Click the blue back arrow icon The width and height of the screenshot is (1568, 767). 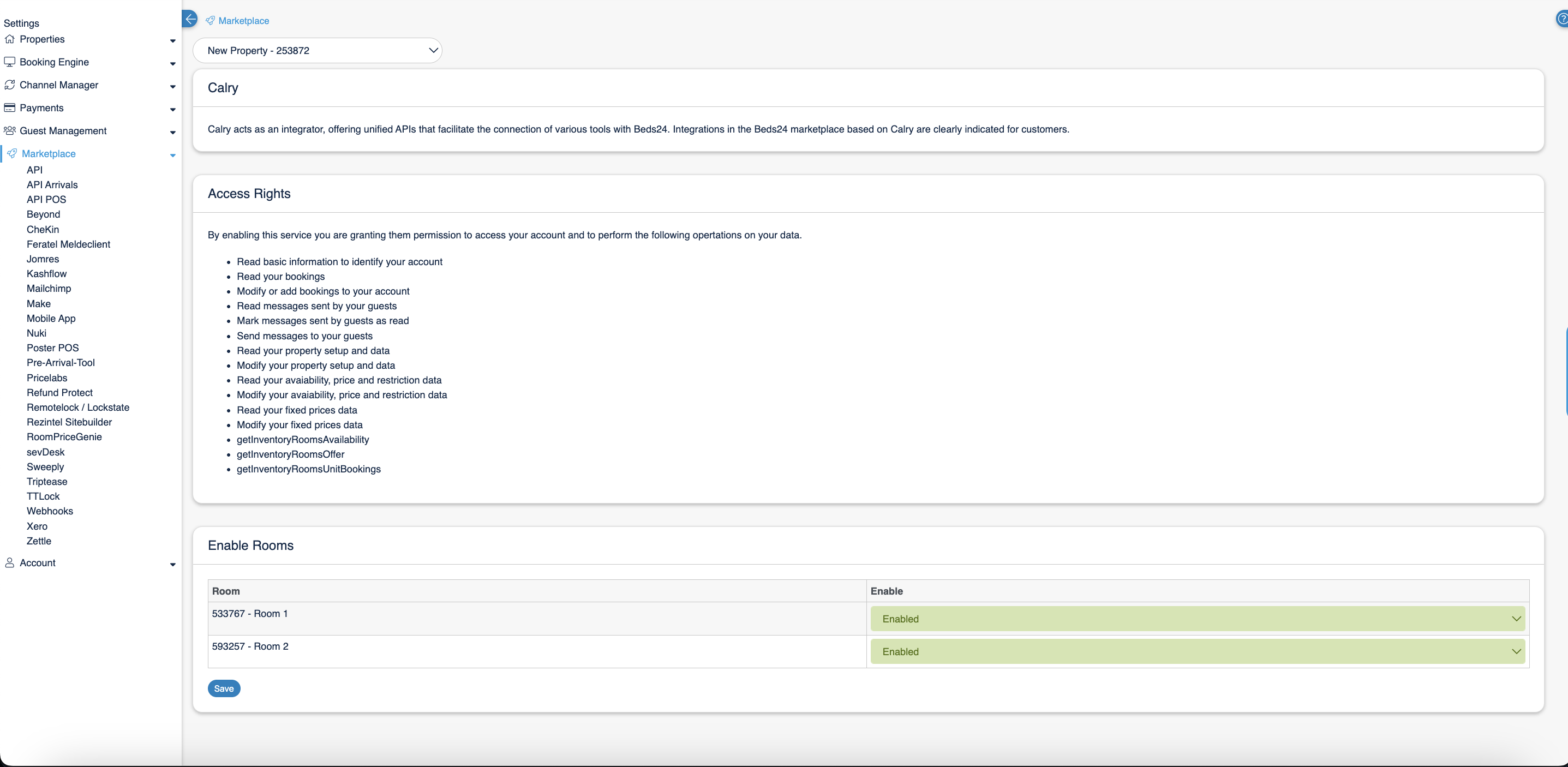click(190, 19)
